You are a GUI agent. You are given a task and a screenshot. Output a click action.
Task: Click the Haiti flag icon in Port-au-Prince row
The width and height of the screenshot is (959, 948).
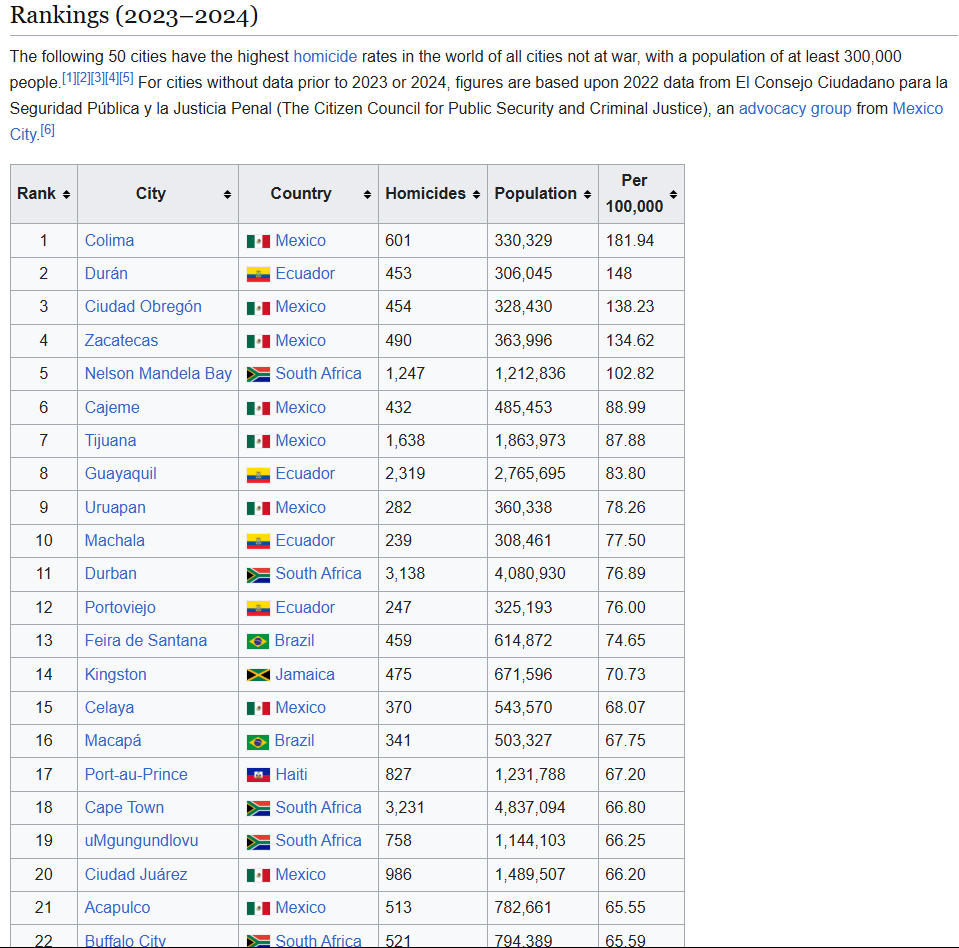pos(258,775)
